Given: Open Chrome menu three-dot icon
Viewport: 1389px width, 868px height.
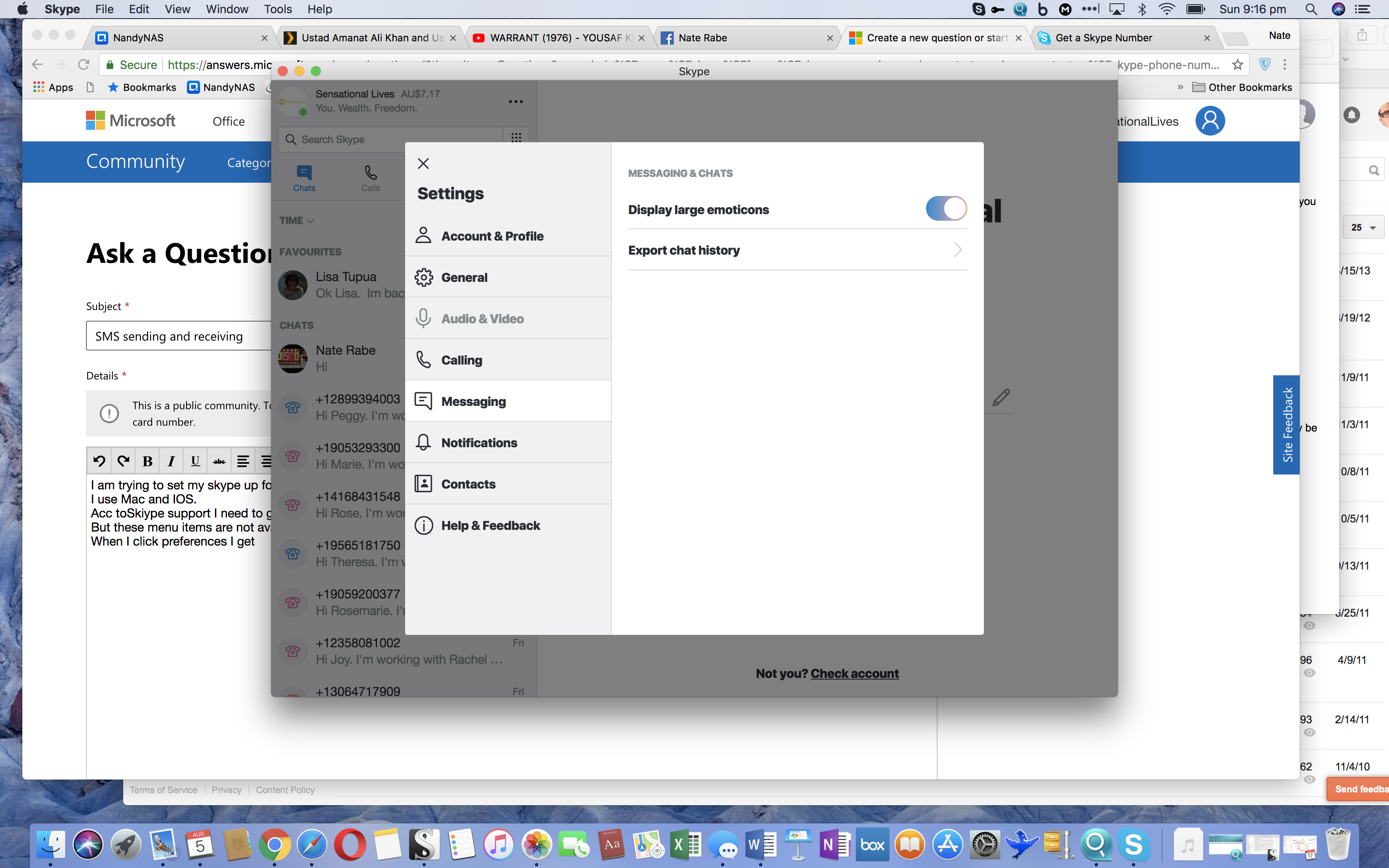Looking at the screenshot, I should [1285, 65].
